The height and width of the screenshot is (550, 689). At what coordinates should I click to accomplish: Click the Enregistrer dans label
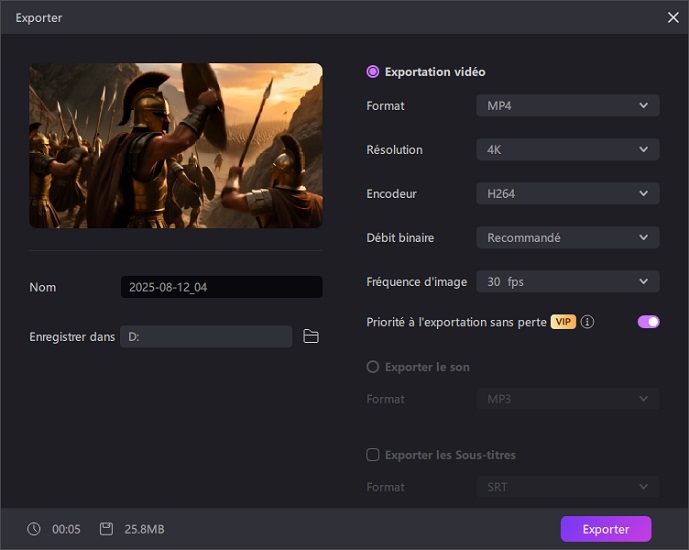[72, 337]
